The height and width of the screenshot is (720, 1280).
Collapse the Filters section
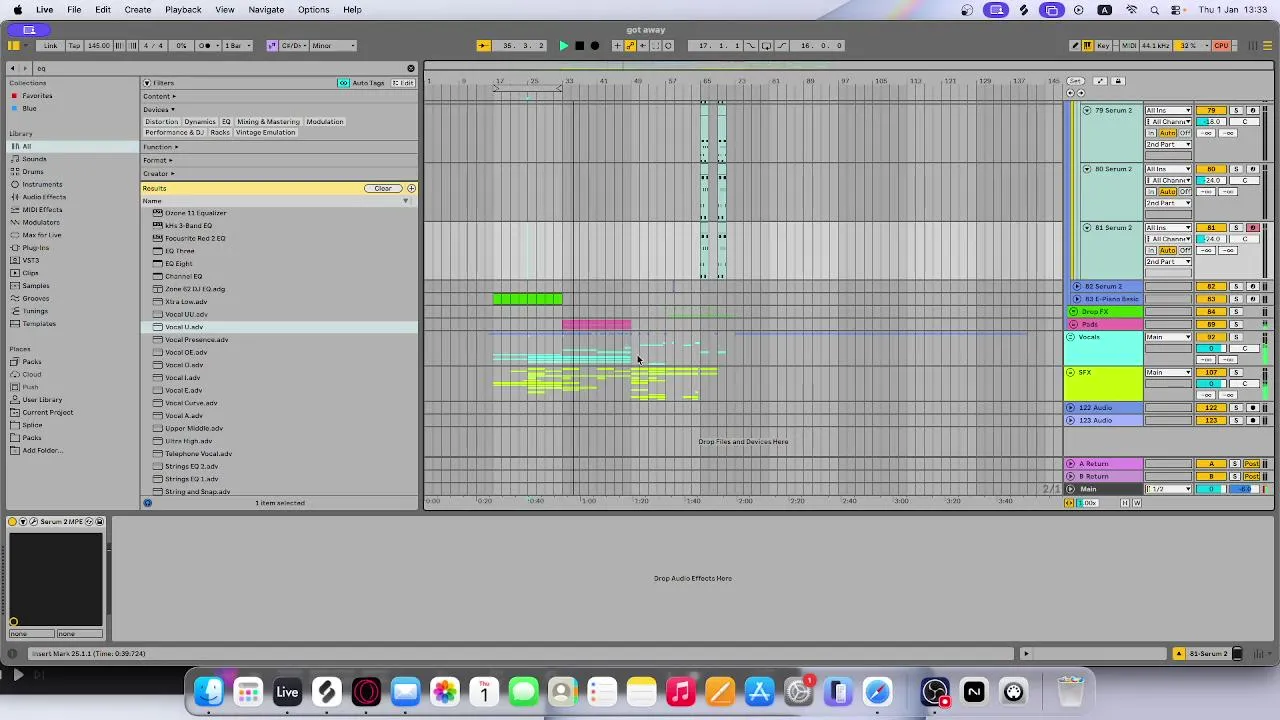coord(147,83)
